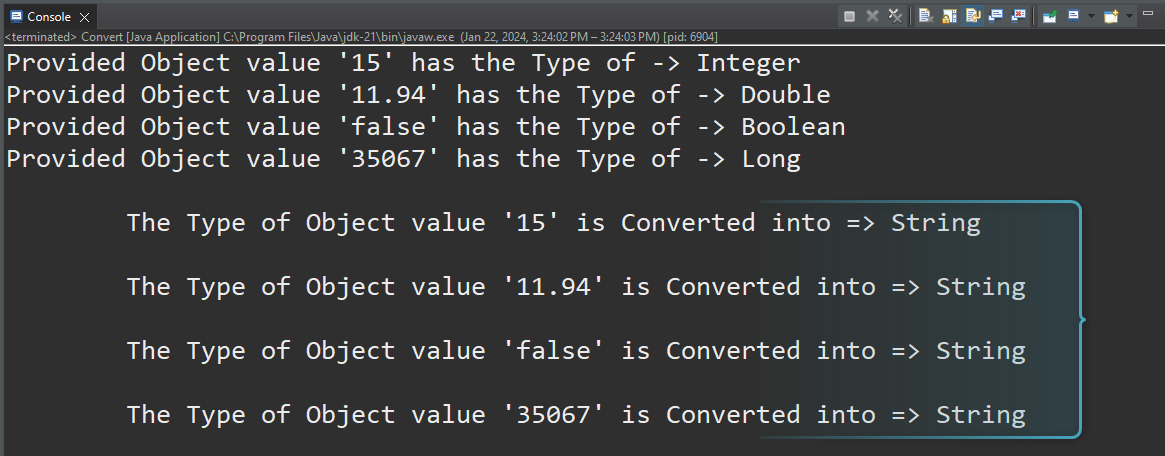This screenshot has width=1165, height=456.
Task: Toggle Scroll Lock on the console
Action: pos(949,16)
